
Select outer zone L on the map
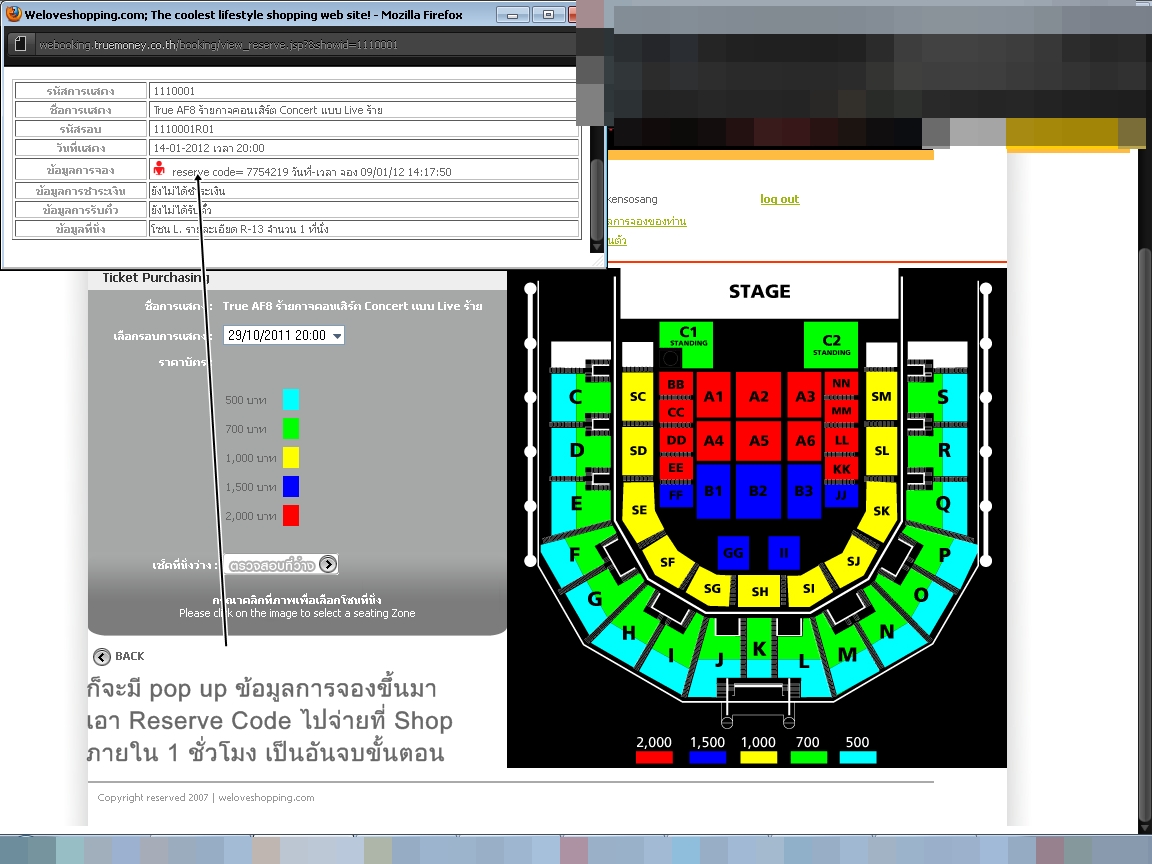point(804,660)
